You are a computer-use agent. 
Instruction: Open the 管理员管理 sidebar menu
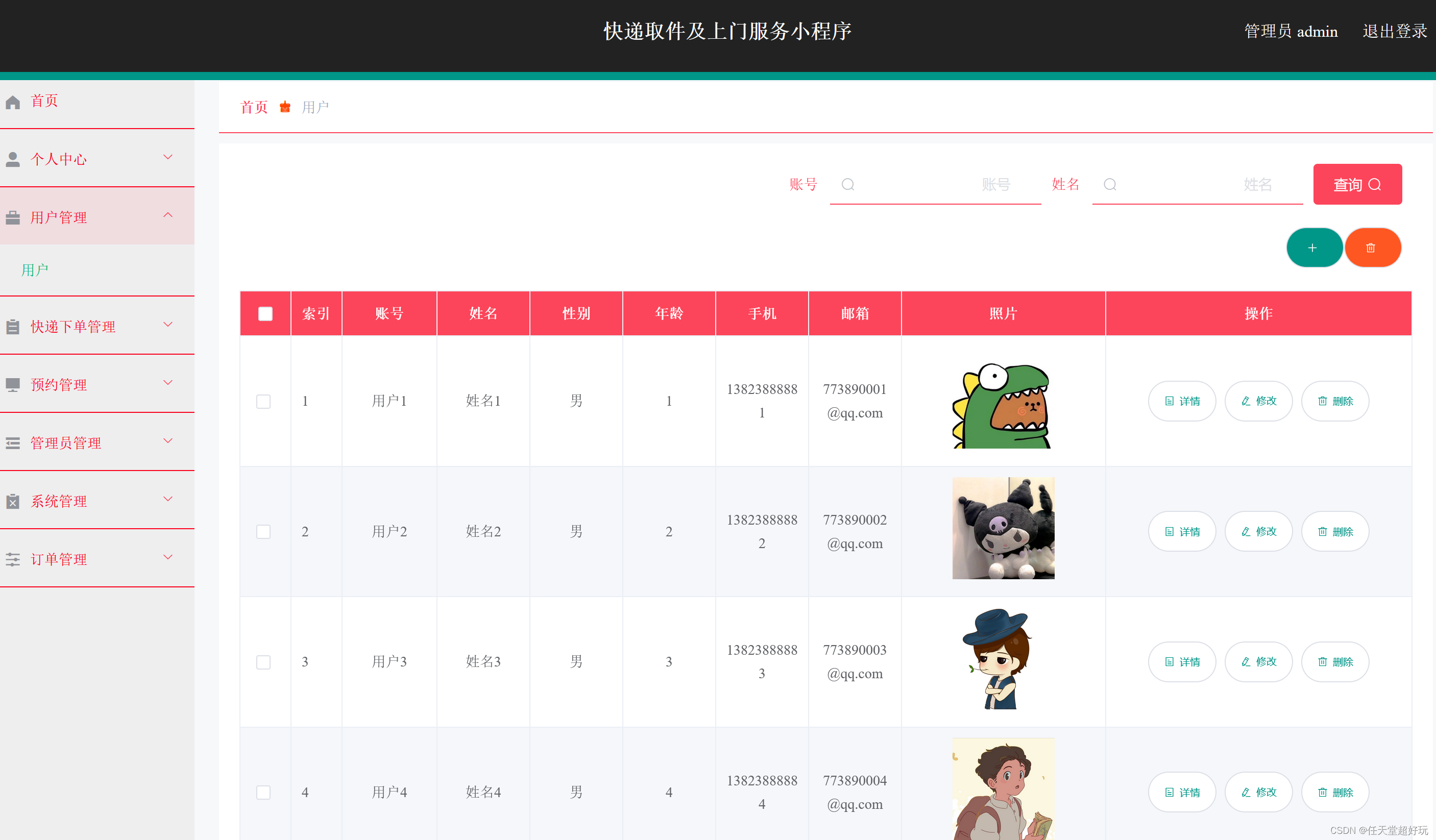coord(65,443)
